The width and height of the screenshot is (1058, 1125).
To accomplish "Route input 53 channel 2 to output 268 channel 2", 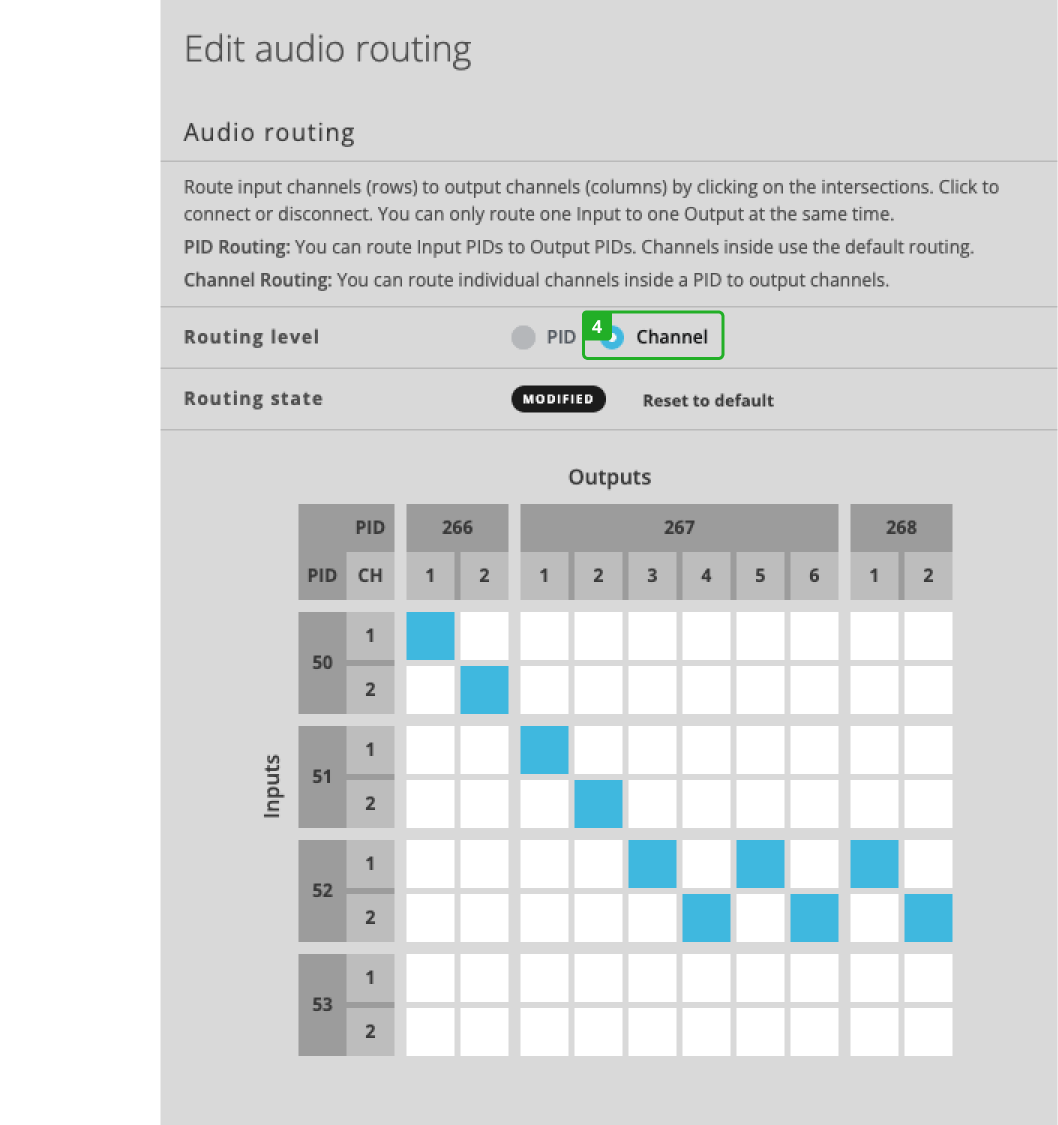I will [927, 1031].
